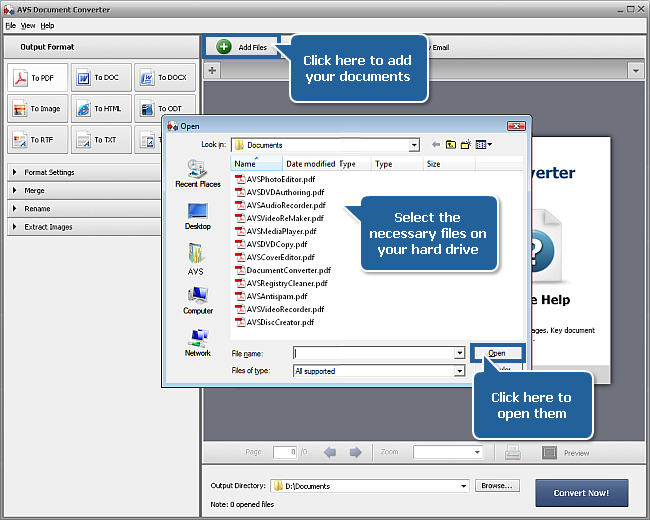Open the Output Directory dropdown
The width and height of the screenshot is (650, 520).
click(x=463, y=486)
